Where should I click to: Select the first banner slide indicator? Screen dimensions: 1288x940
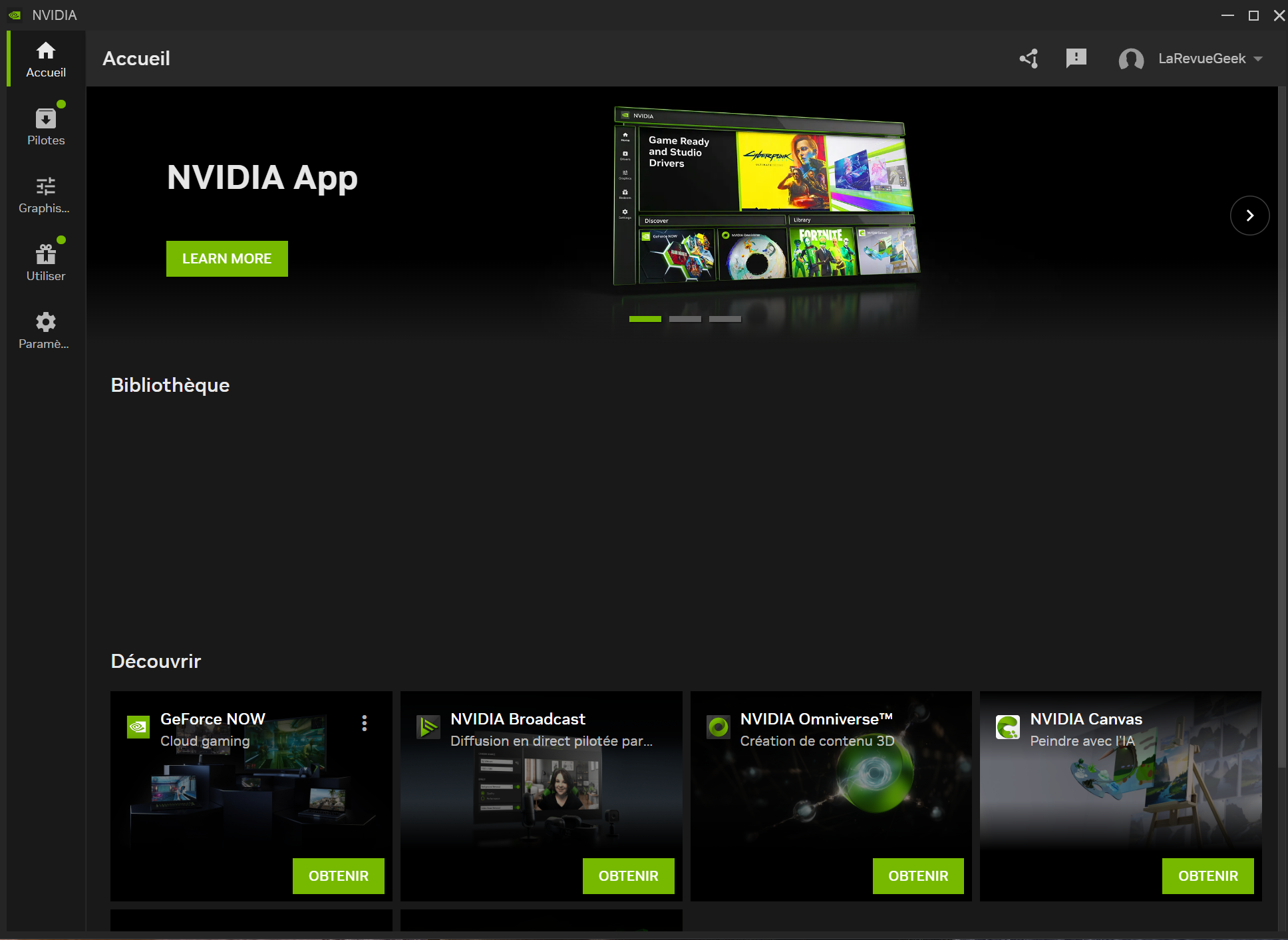[x=645, y=319]
